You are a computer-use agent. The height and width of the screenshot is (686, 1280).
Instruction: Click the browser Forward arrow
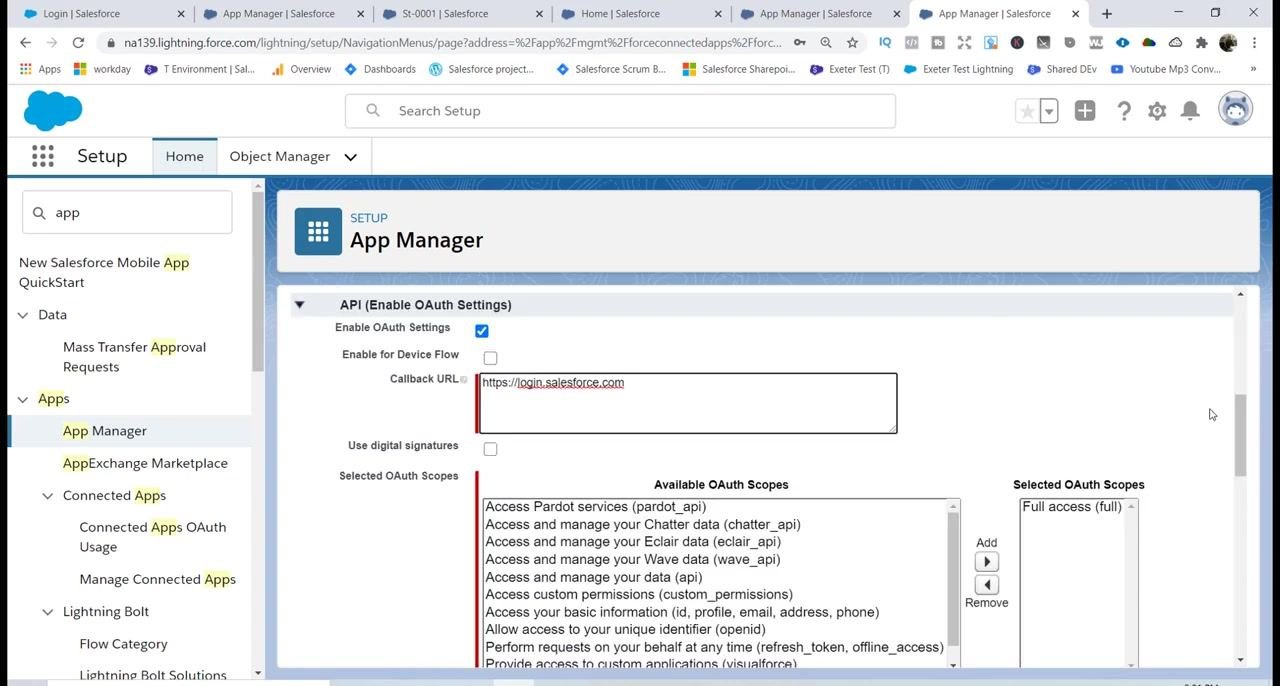(x=52, y=43)
